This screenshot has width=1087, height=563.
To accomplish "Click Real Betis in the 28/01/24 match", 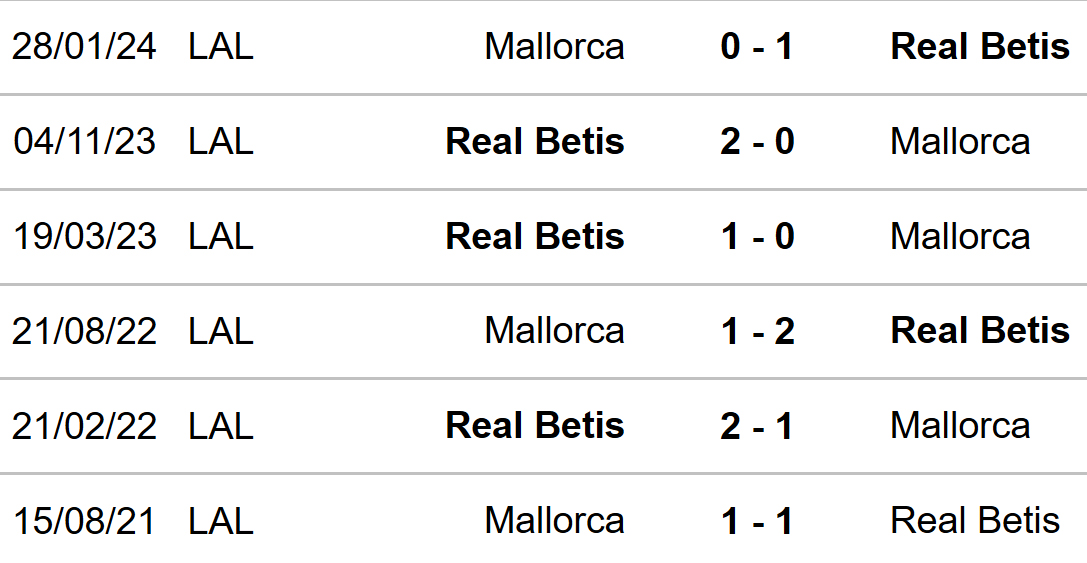I will tap(980, 46).
